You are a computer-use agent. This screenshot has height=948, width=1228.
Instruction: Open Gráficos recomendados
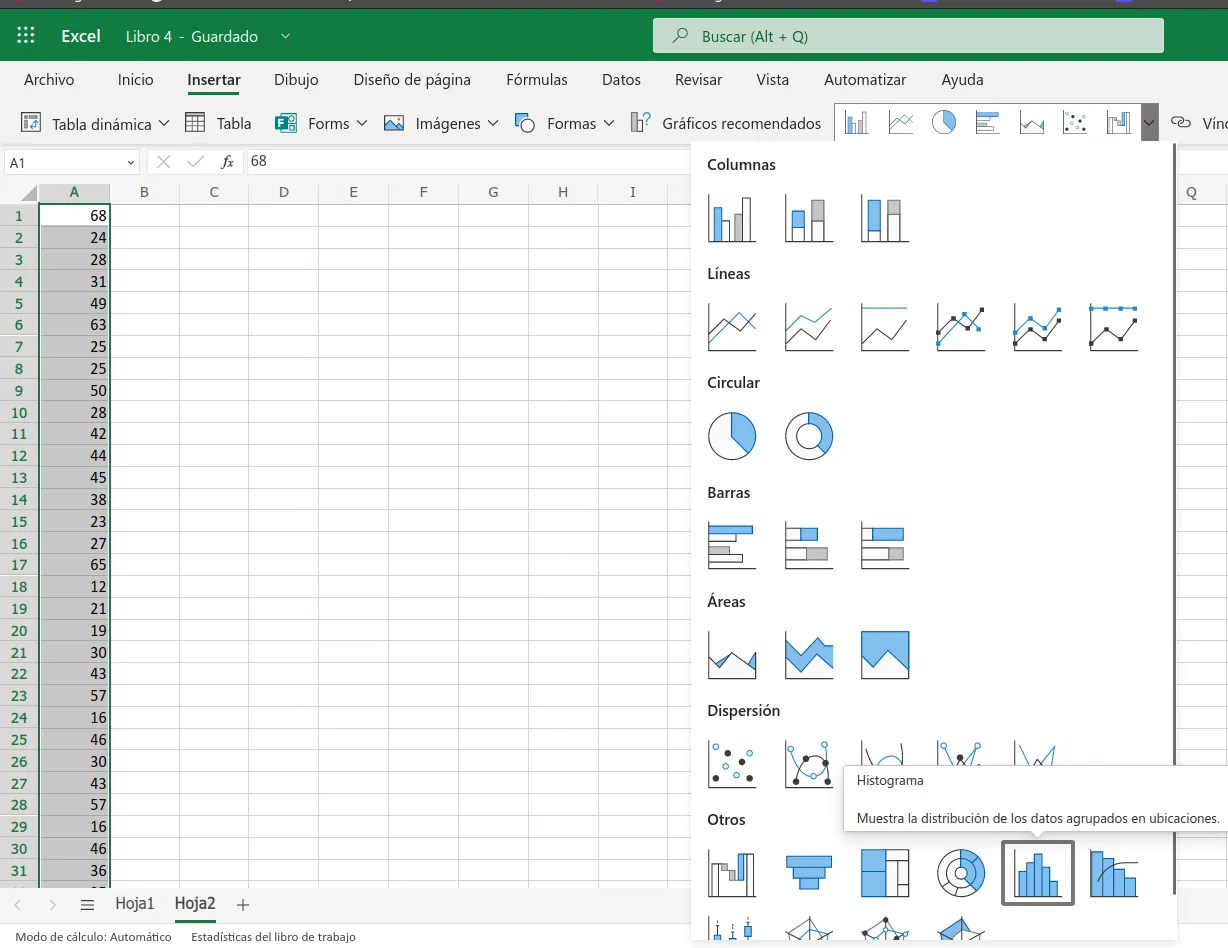click(725, 123)
